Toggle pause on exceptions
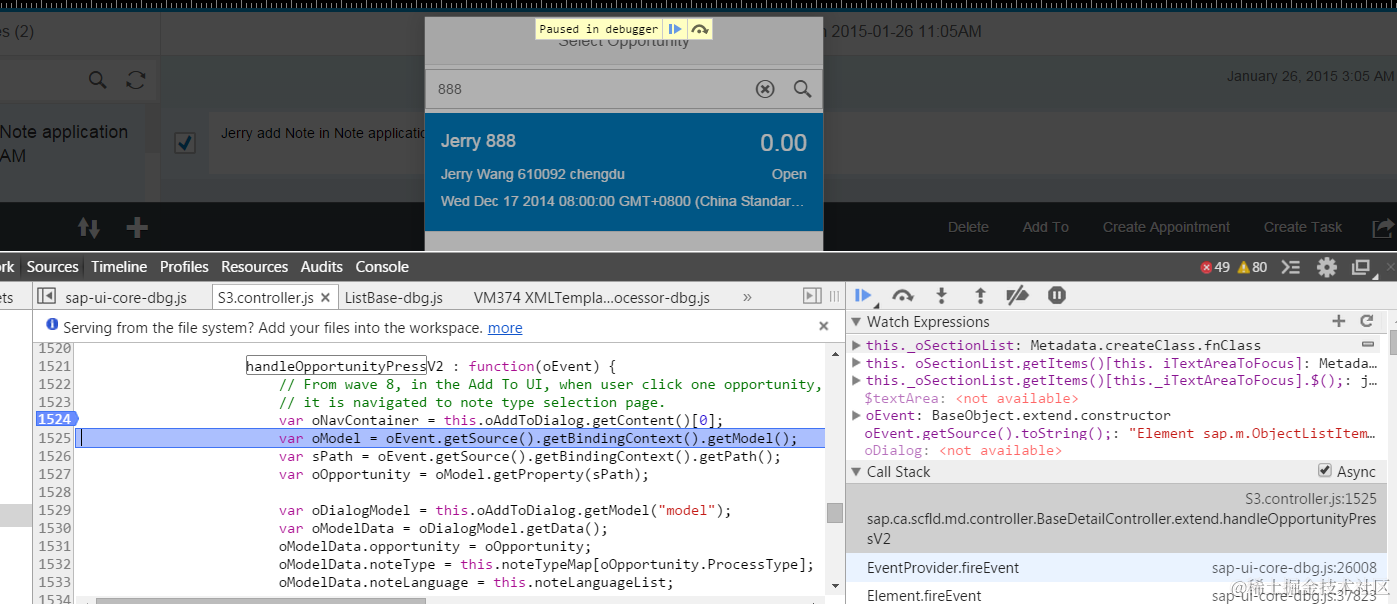The image size is (1397, 604). 1057,296
